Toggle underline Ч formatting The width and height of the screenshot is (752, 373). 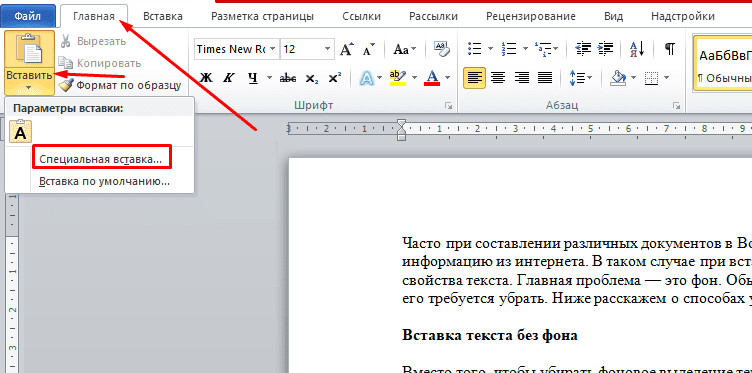pyautogui.click(x=253, y=78)
